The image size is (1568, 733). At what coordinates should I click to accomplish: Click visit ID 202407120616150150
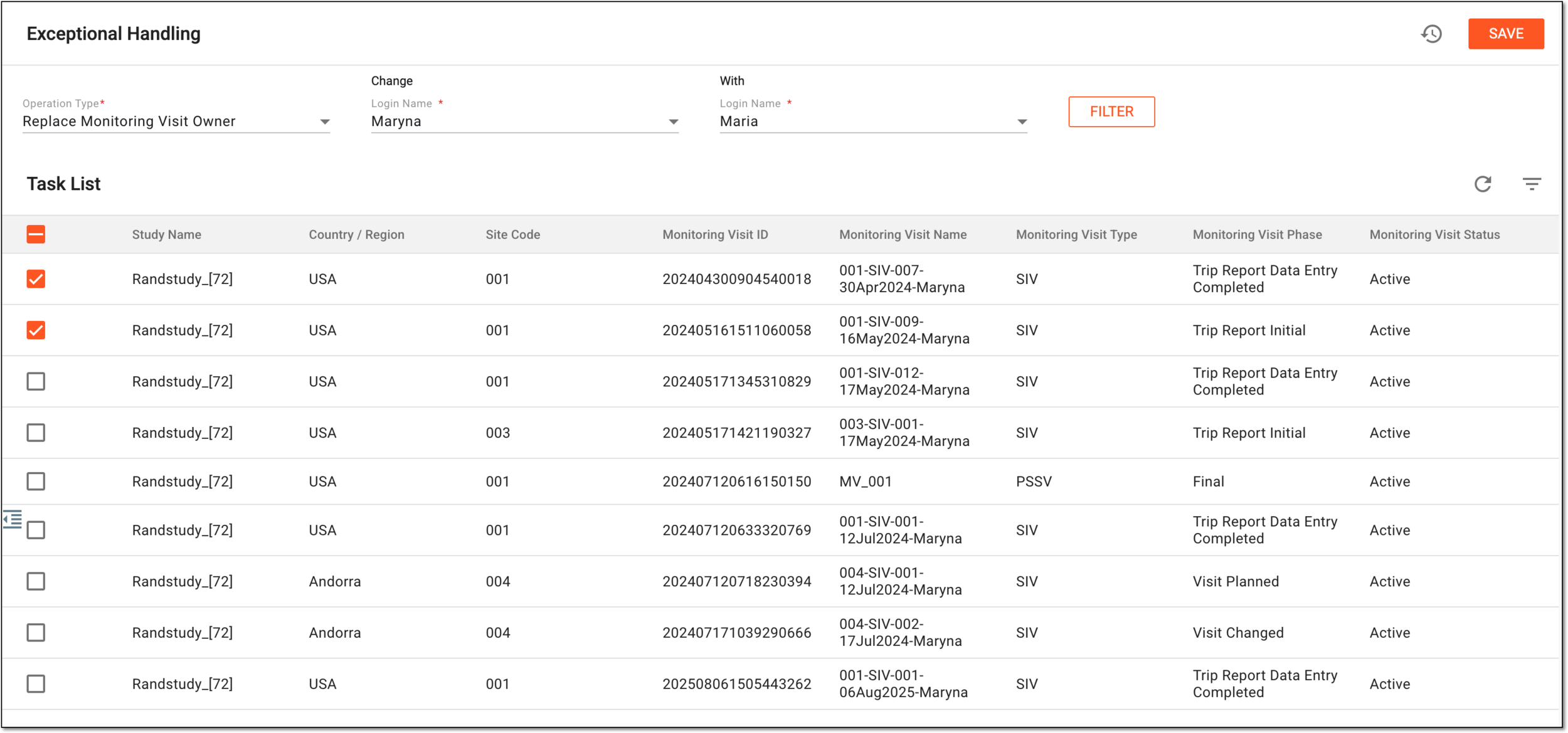tap(736, 482)
